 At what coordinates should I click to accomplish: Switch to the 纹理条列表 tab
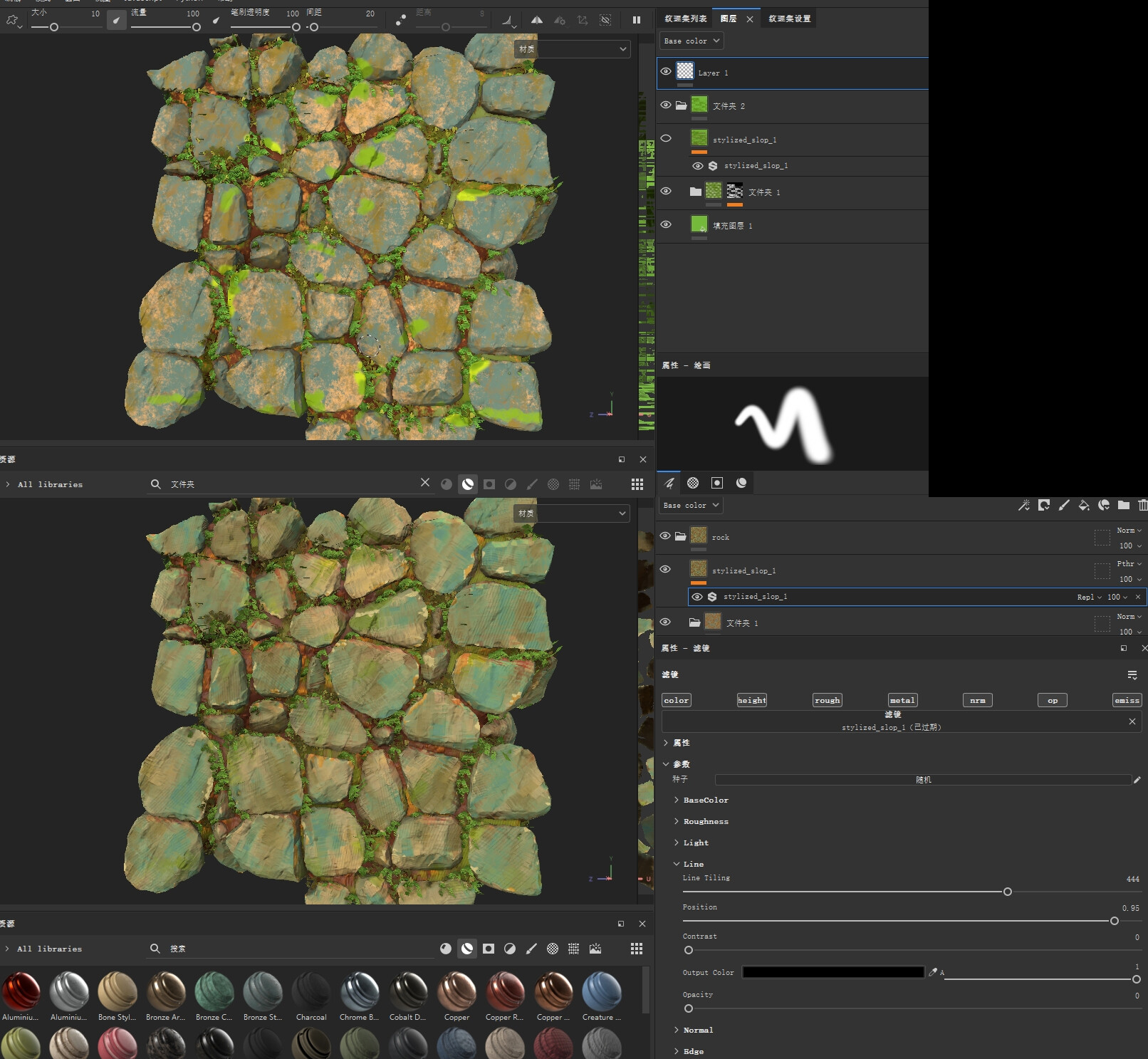pos(687,19)
